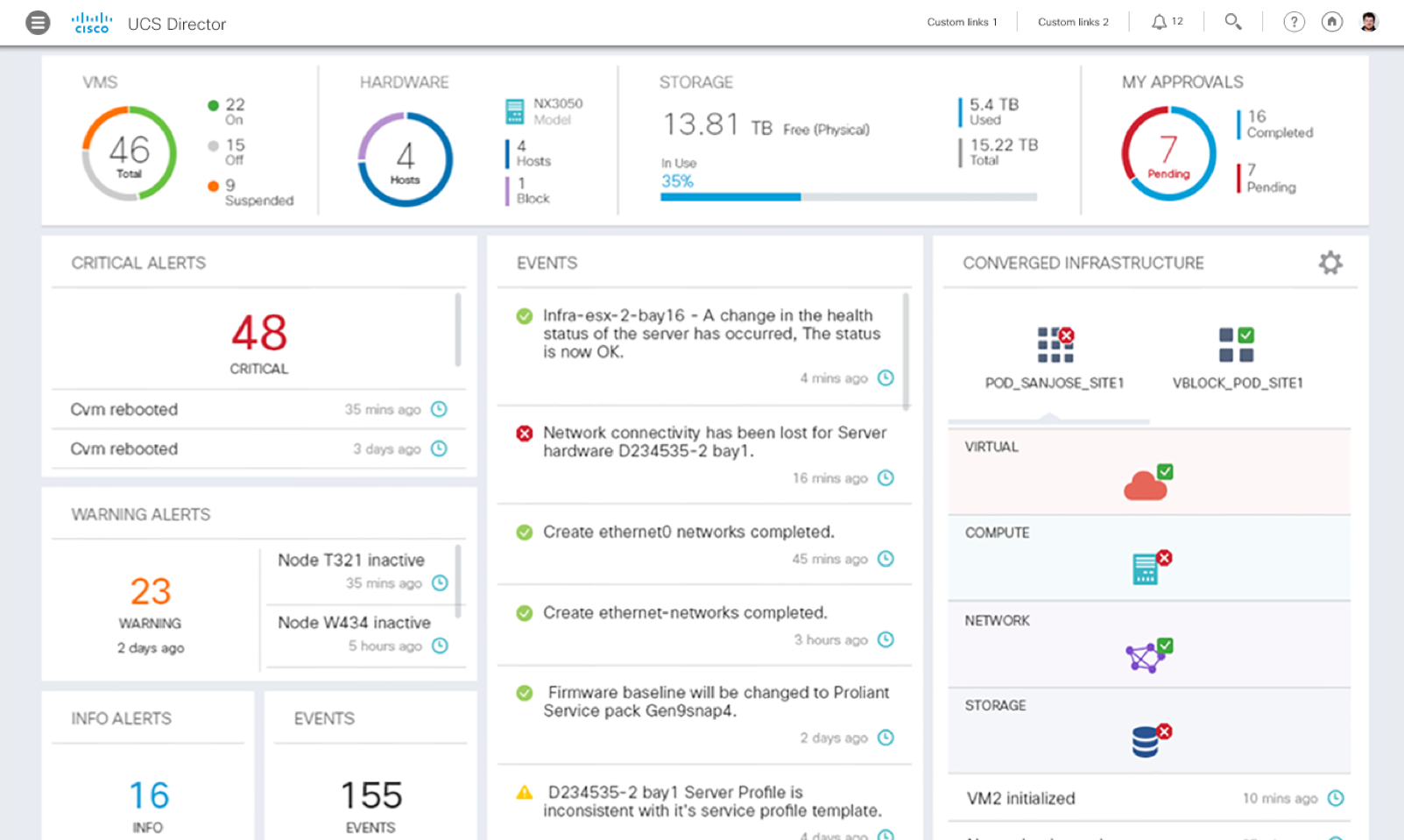Select the VBLOCK_POD_SITE1 pod icon
Image resolution: width=1404 pixels, height=840 pixels.
pos(1237,344)
